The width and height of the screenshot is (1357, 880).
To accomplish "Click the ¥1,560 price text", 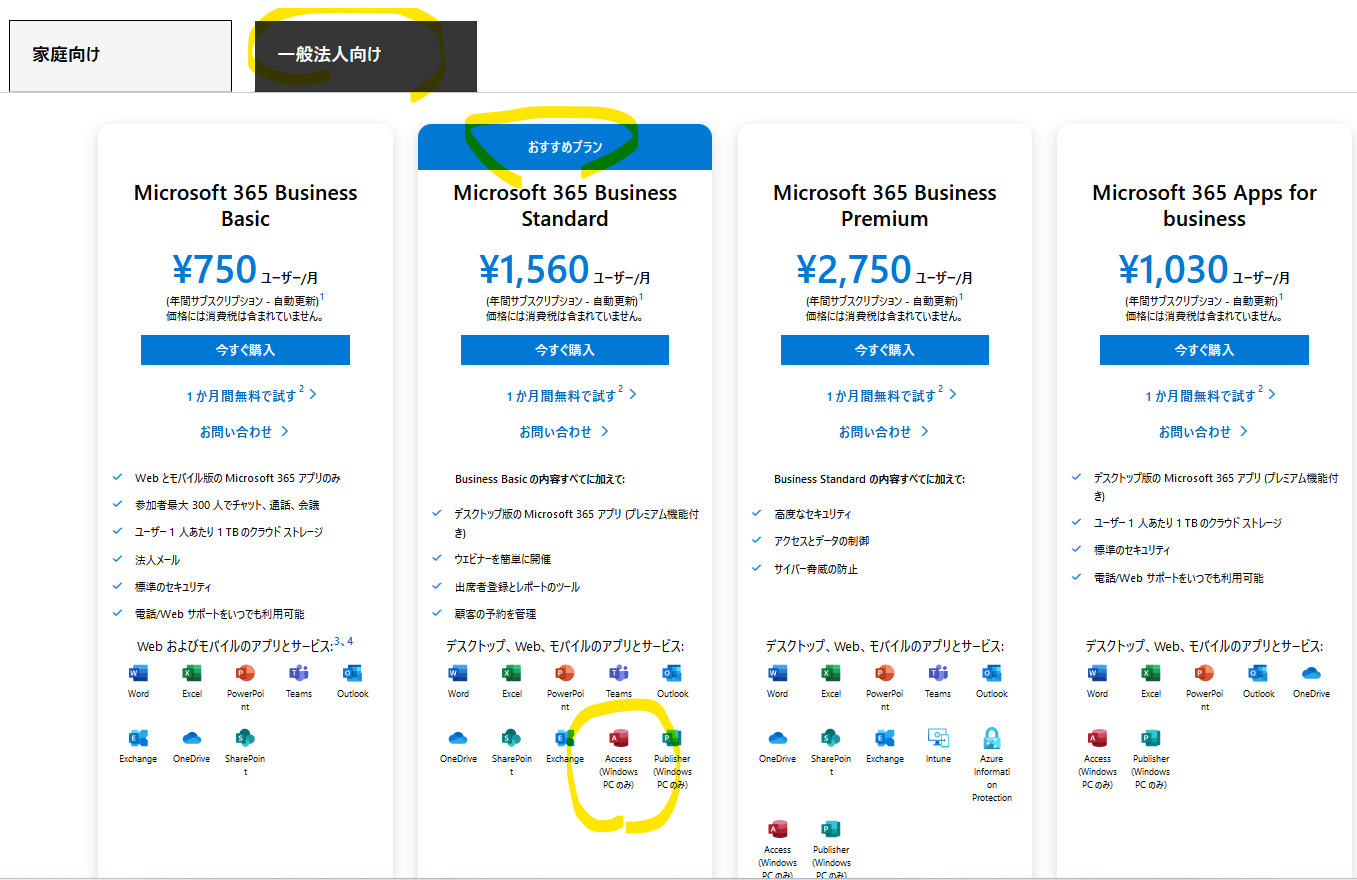I will tap(534, 269).
